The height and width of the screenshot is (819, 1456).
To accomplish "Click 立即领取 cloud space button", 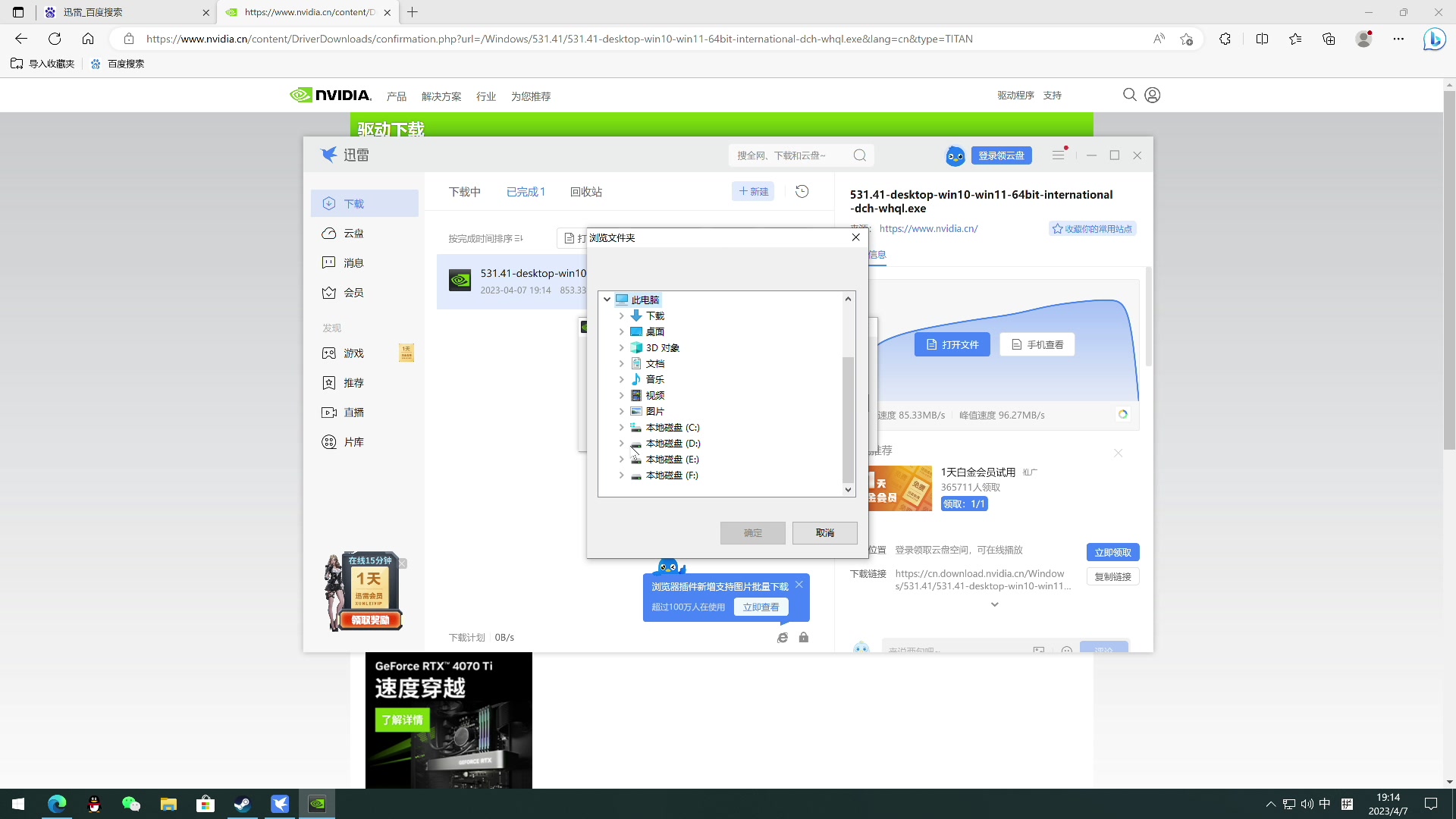I will pyautogui.click(x=1112, y=552).
